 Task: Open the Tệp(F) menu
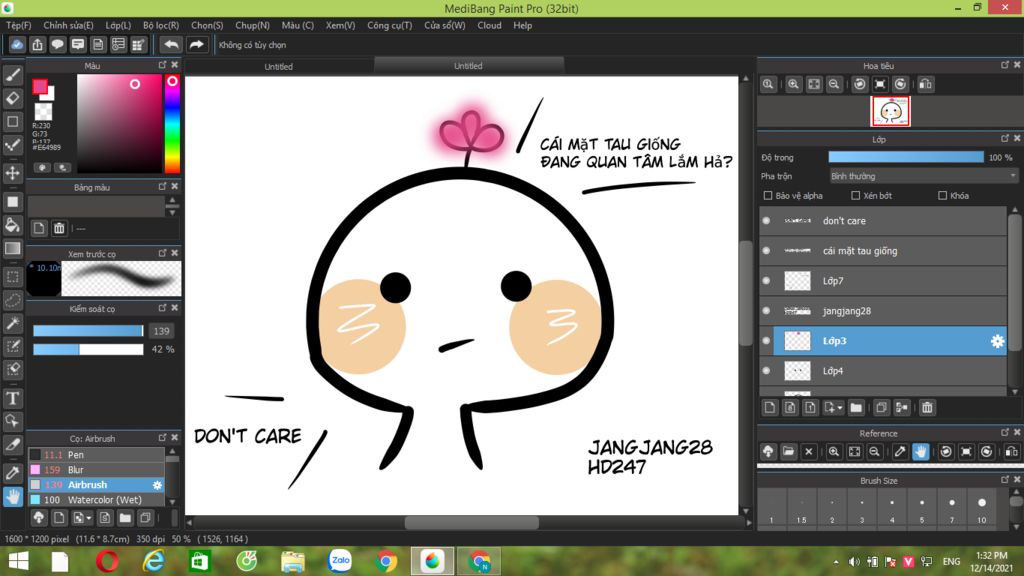click(x=18, y=25)
